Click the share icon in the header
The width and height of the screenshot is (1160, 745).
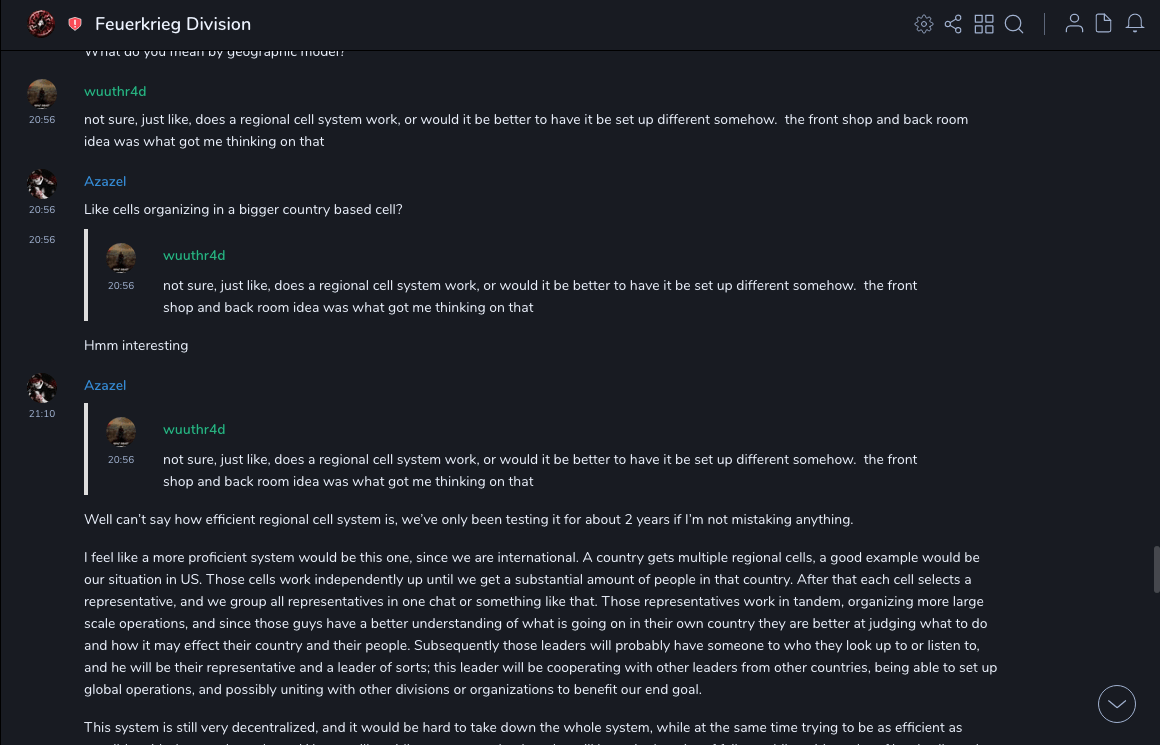point(953,24)
